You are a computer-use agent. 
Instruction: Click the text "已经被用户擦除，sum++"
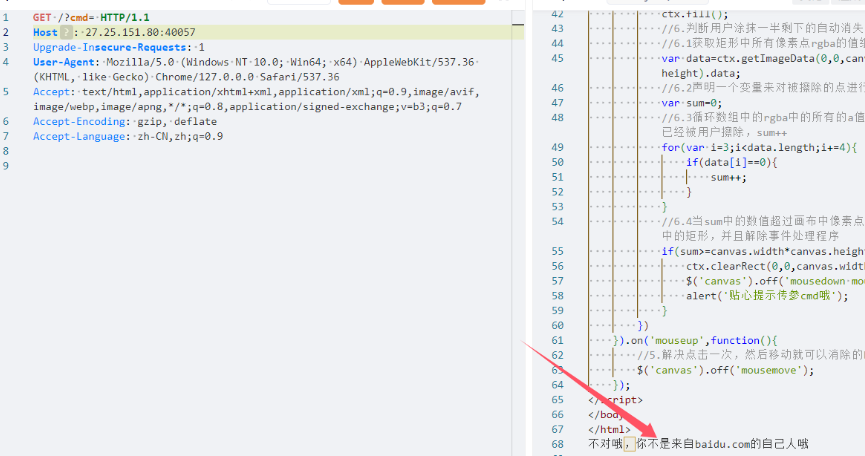tap(724, 133)
